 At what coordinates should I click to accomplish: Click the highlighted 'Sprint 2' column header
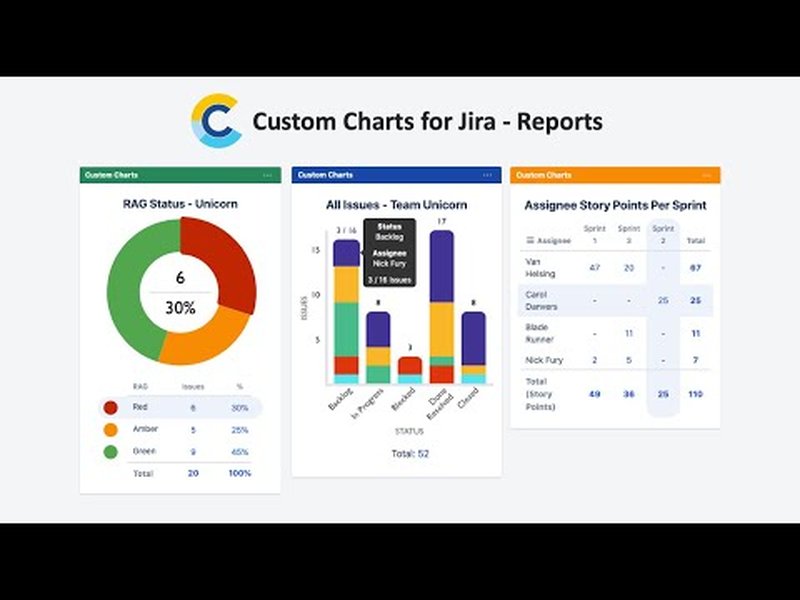click(x=663, y=234)
